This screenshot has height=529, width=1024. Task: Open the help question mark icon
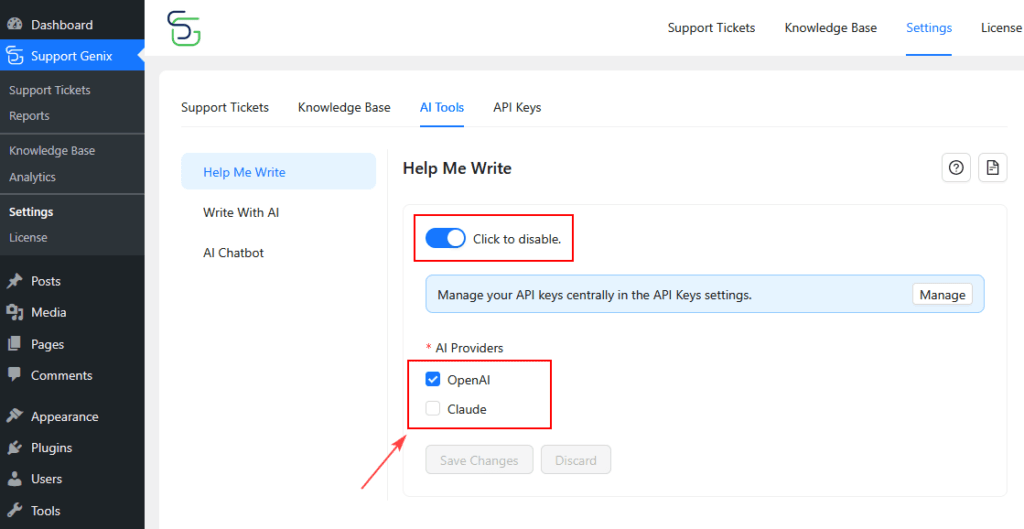[956, 168]
